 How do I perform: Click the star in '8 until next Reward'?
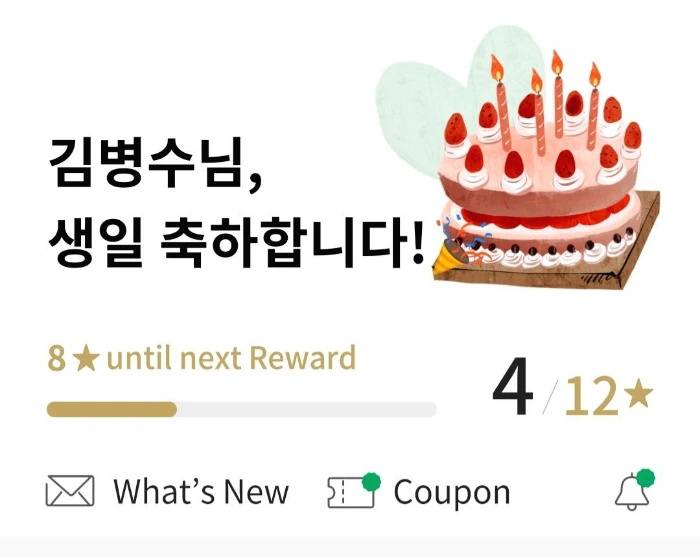86,359
